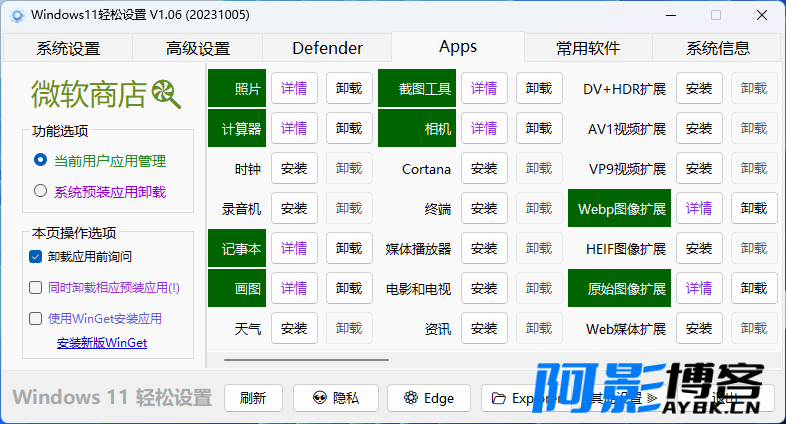Uninstall 截图工具
This screenshot has height=424, width=786.
tap(539, 88)
